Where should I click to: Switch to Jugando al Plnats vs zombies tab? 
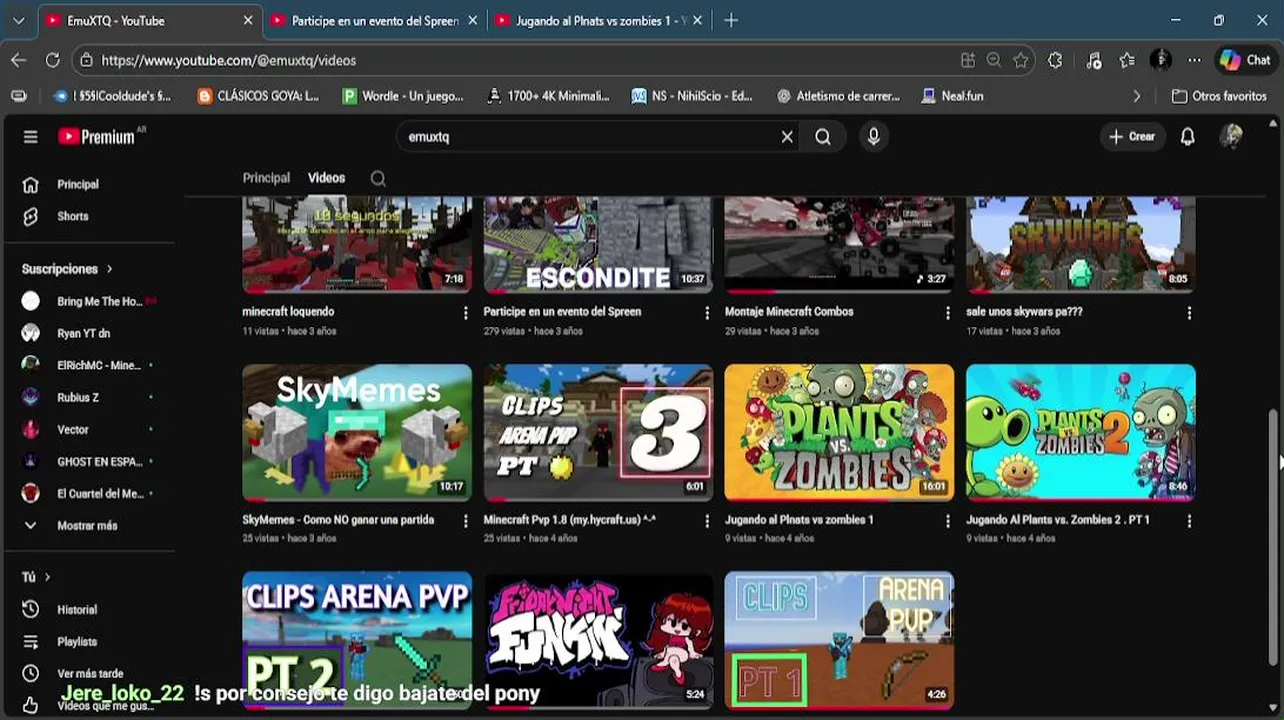(599, 20)
